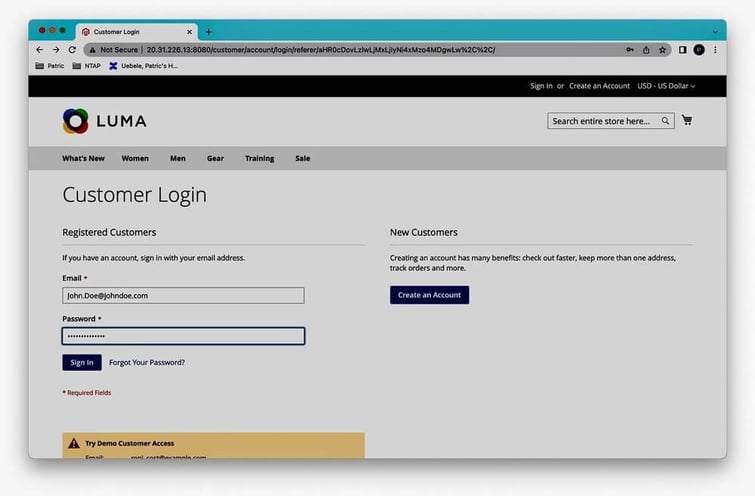Open the Chrome three-dot menu

coord(715,49)
